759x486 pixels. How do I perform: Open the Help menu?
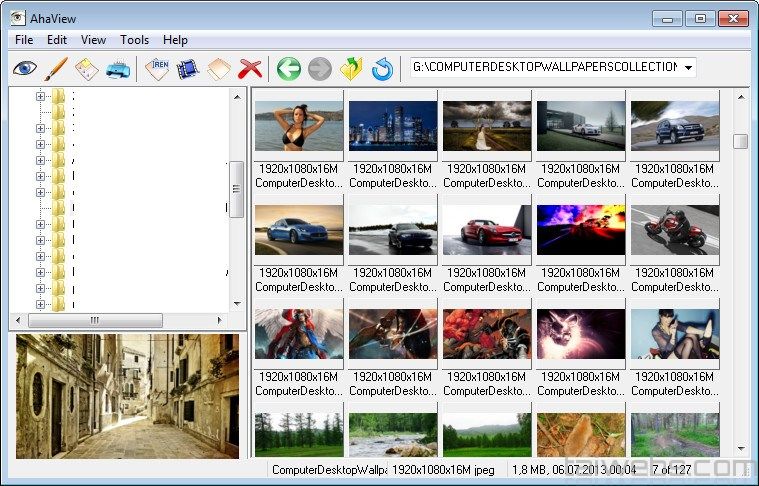pos(175,40)
